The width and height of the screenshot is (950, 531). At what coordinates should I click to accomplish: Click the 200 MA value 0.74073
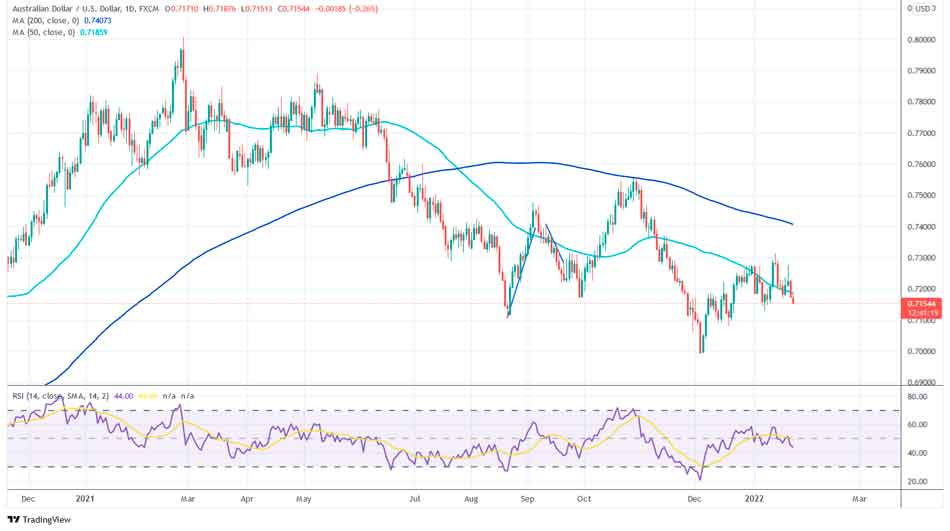click(x=99, y=20)
